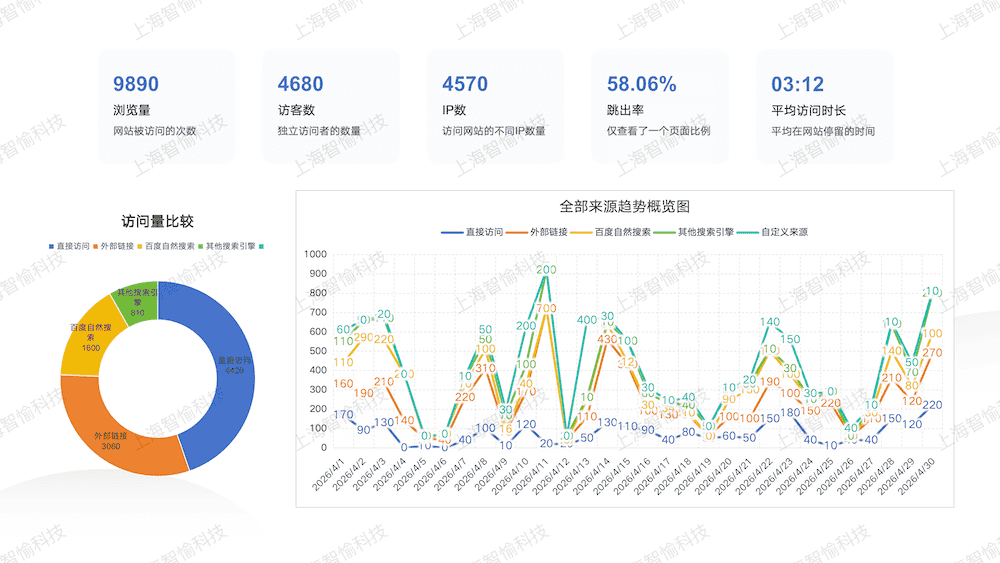Click the 58.06% bounce rate value
This screenshot has width=1000, height=563.
[642, 84]
